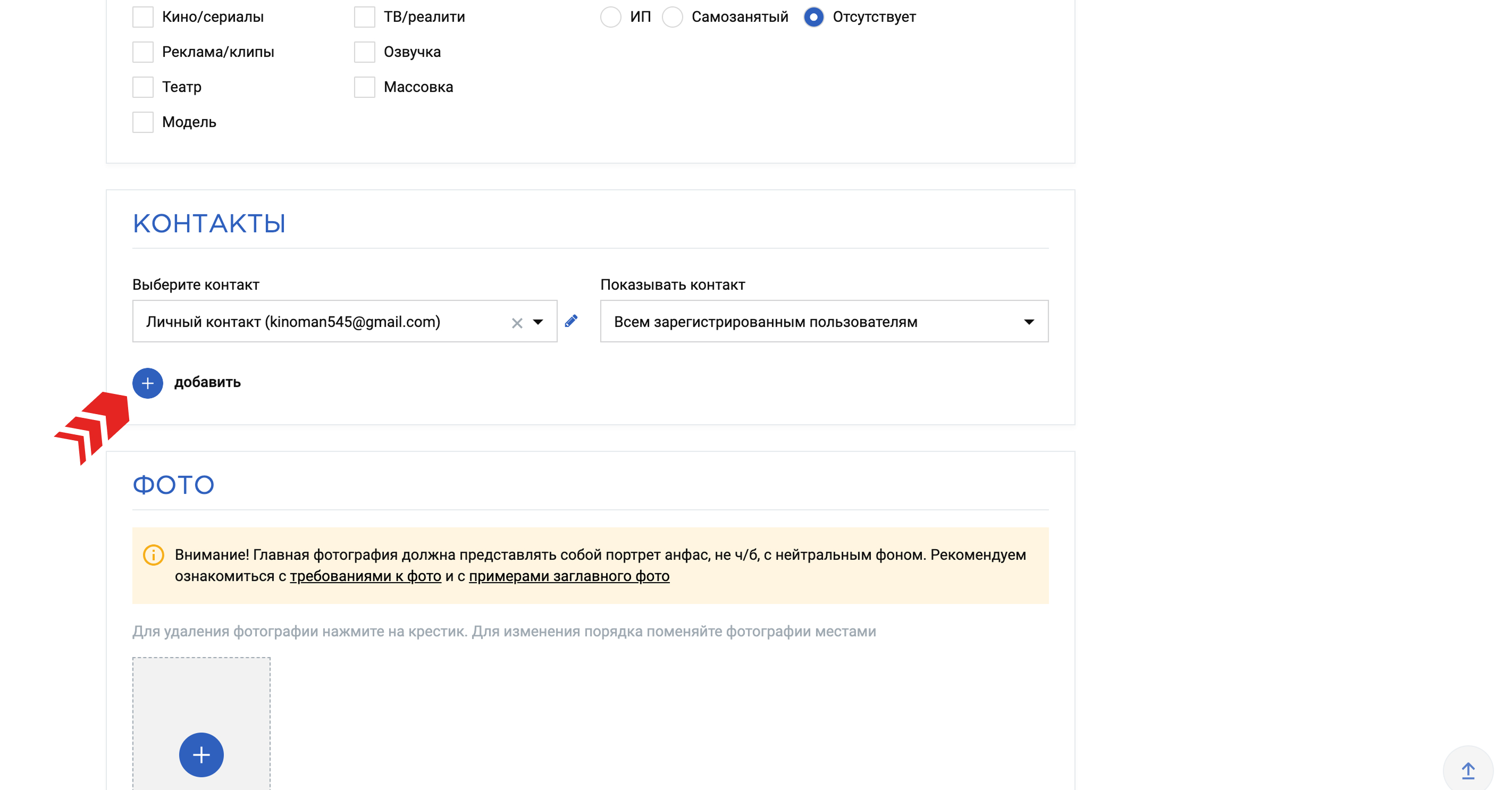Check the Реклама/клипы checkbox
Viewport: 1512px width, 790px height.
tap(142, 52)
